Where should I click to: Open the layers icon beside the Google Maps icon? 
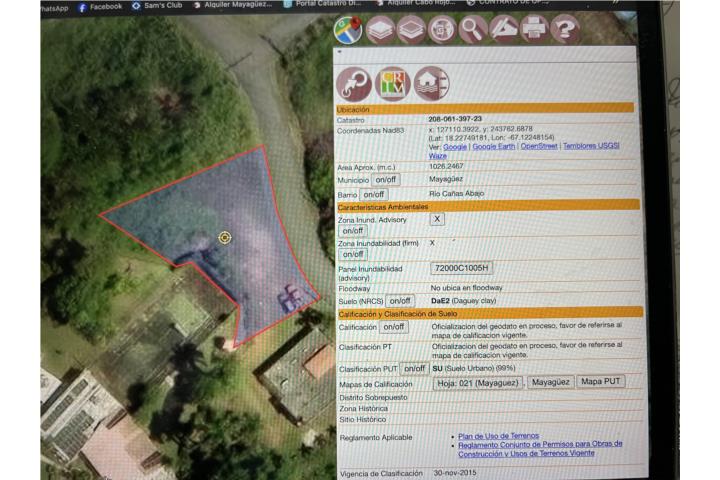point(380,30)
